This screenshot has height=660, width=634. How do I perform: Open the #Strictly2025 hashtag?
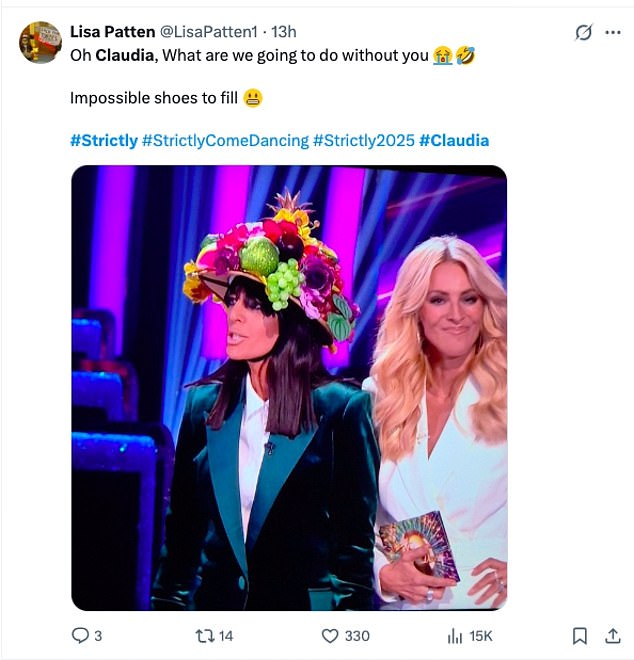click(x=363, y=140)
